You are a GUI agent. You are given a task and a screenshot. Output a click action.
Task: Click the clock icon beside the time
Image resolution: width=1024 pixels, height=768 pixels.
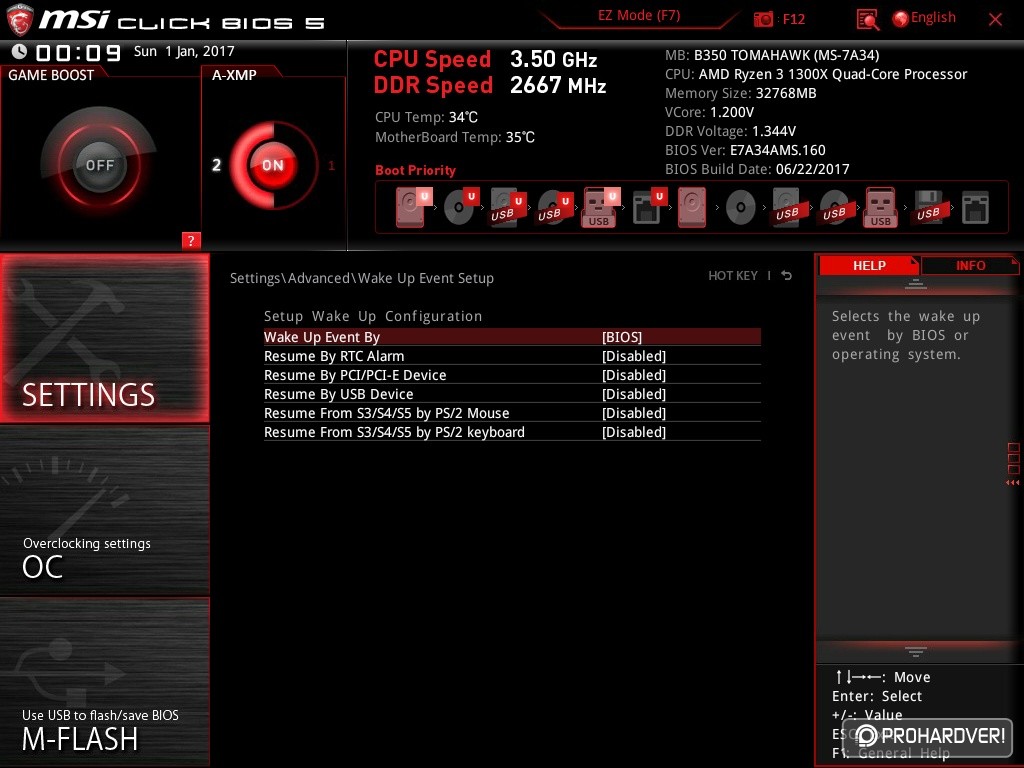(20, 51)
